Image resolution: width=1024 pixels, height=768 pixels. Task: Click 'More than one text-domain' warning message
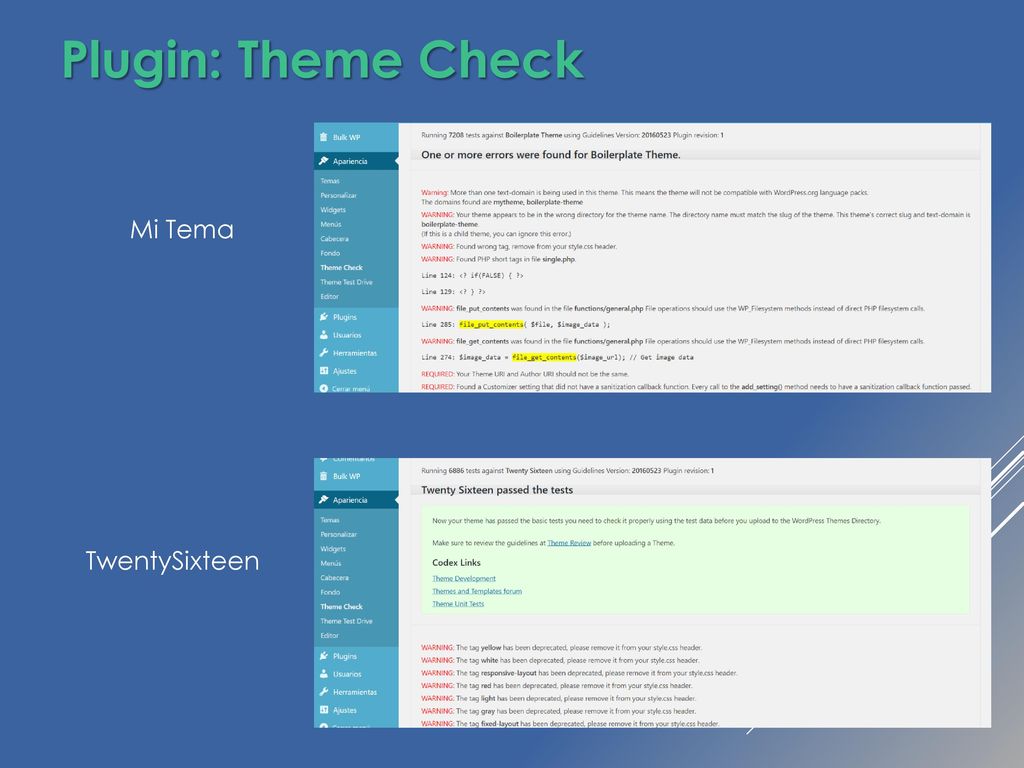coord(645,197)
